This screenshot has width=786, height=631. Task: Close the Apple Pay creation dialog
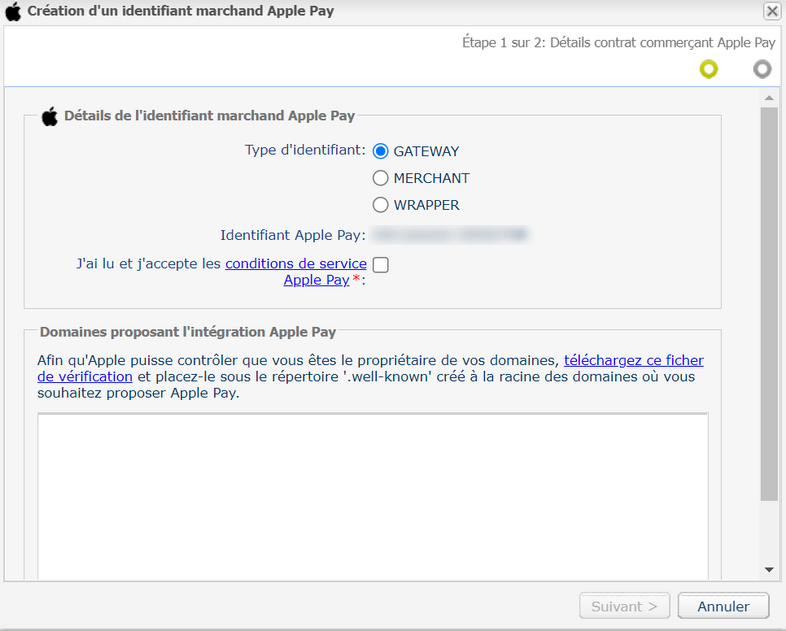pyautogui.click(x=772, y=11)
